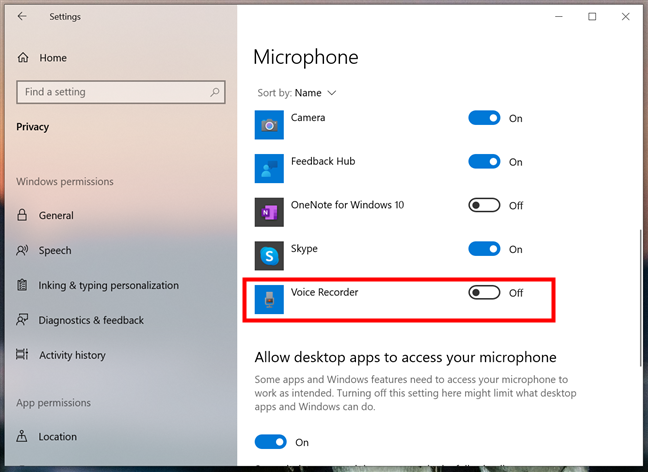Click the Skype app icon
The width and height of the screenshot is (648, 472).
point(269,256)
